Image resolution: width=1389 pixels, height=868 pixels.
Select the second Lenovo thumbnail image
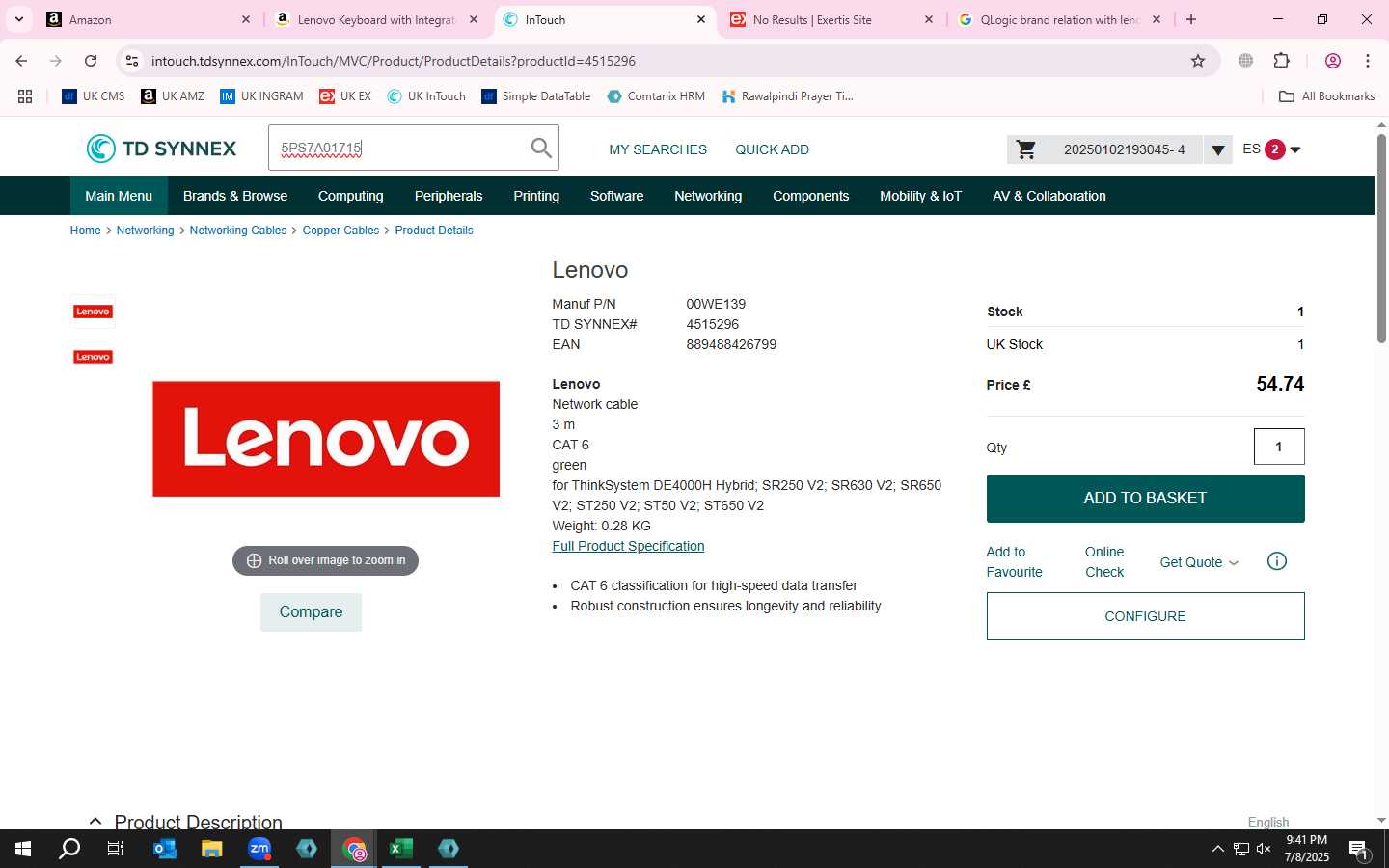[94, 357]
